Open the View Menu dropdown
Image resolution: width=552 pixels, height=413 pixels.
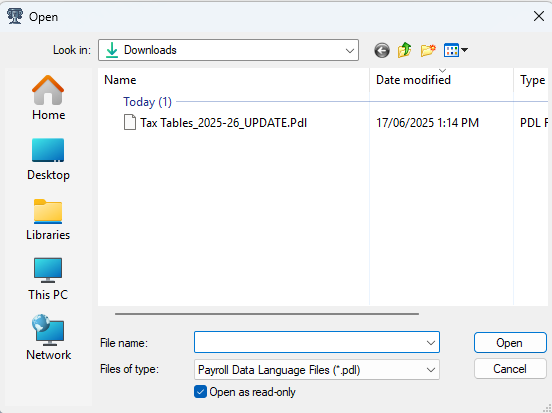point(456,50)
